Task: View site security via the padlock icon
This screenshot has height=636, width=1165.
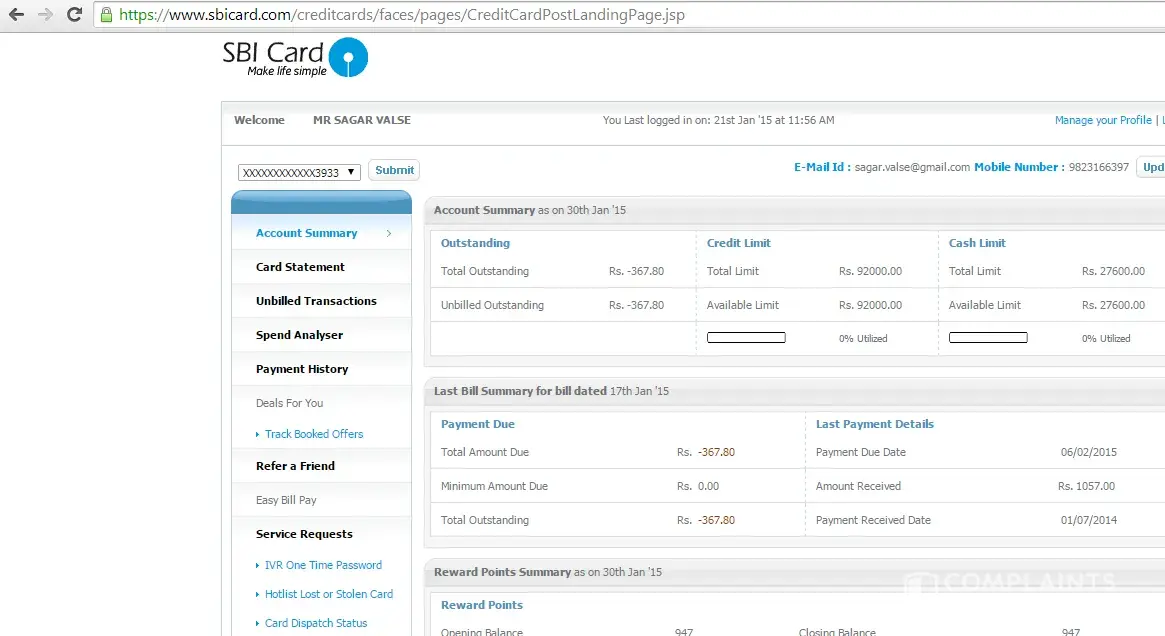Action: point(106,14)
